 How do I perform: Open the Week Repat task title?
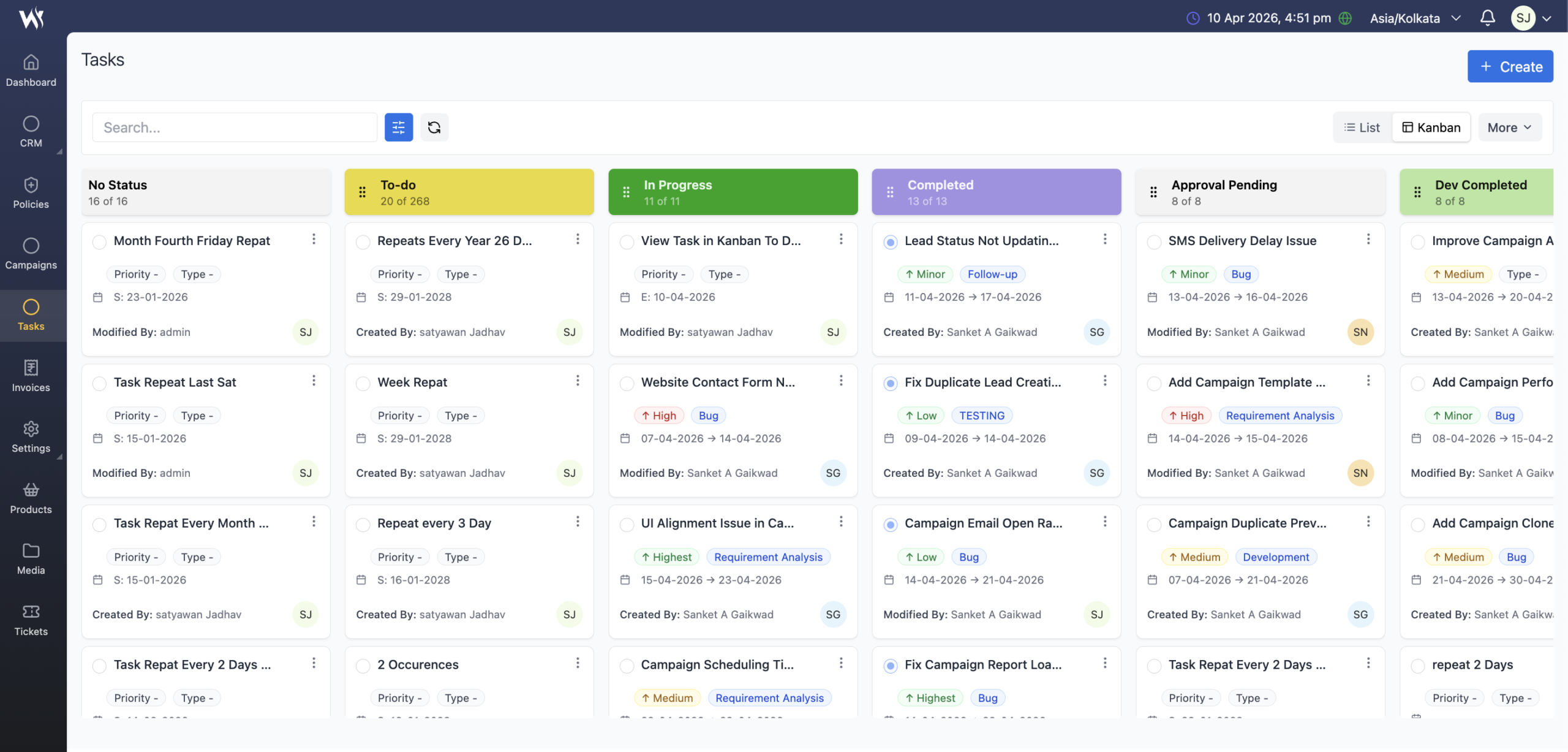coord(412,382)
